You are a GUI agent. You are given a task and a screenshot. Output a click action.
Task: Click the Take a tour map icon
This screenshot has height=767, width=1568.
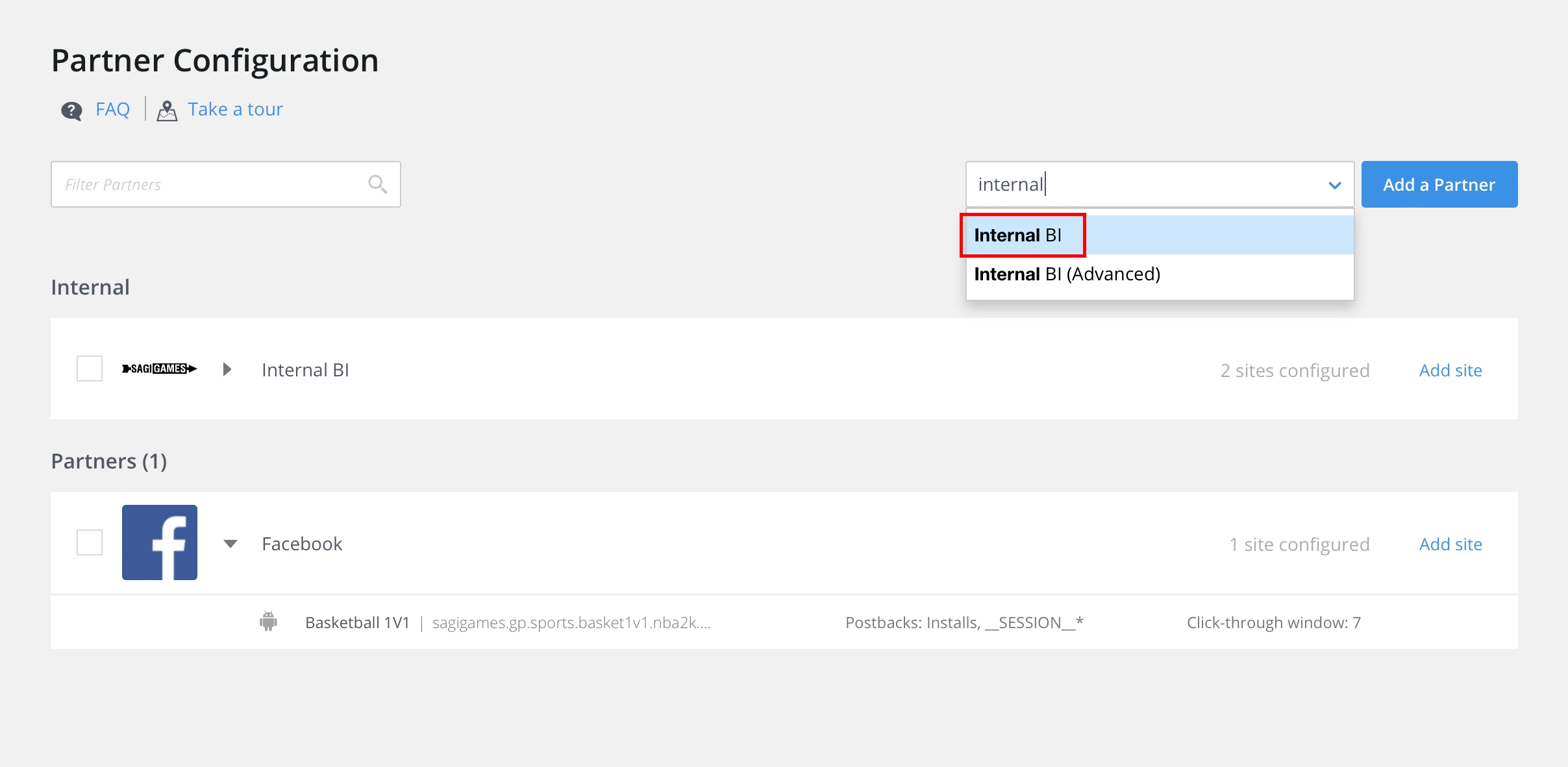[x=167, y=110]
